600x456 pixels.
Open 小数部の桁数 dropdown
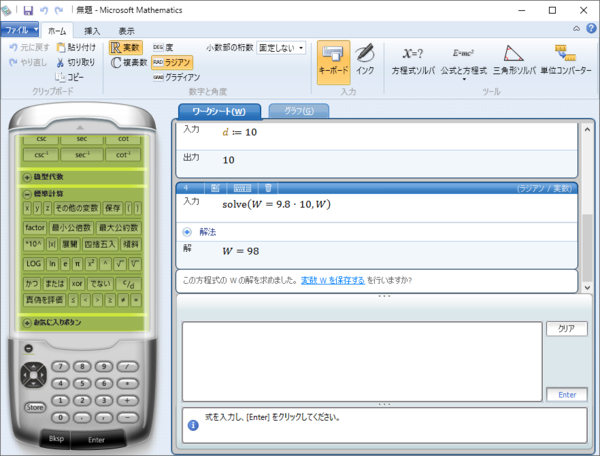click(x=281, y=48)
